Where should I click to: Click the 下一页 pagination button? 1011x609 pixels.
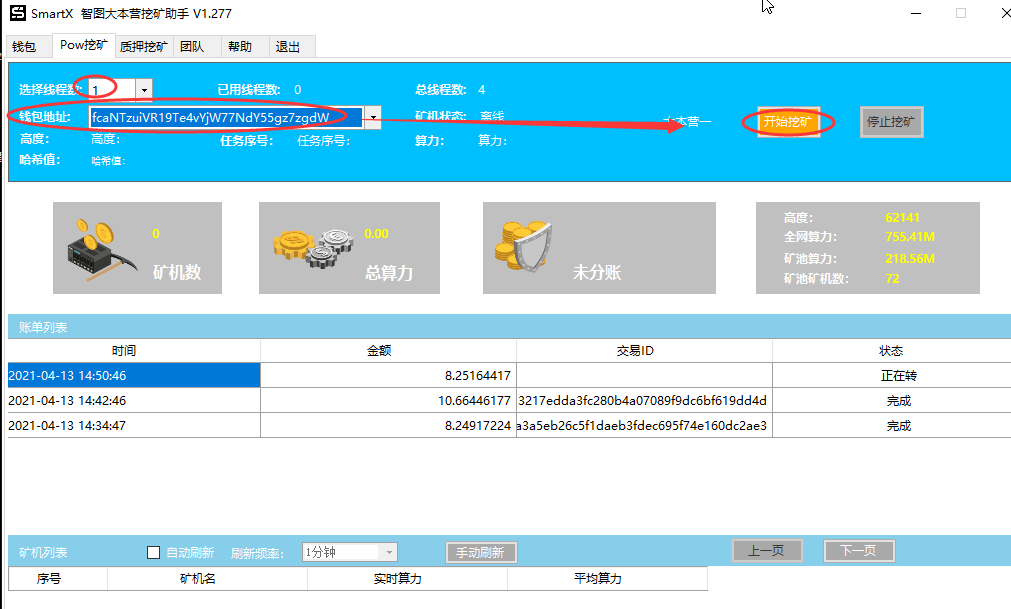pos(858,550)
